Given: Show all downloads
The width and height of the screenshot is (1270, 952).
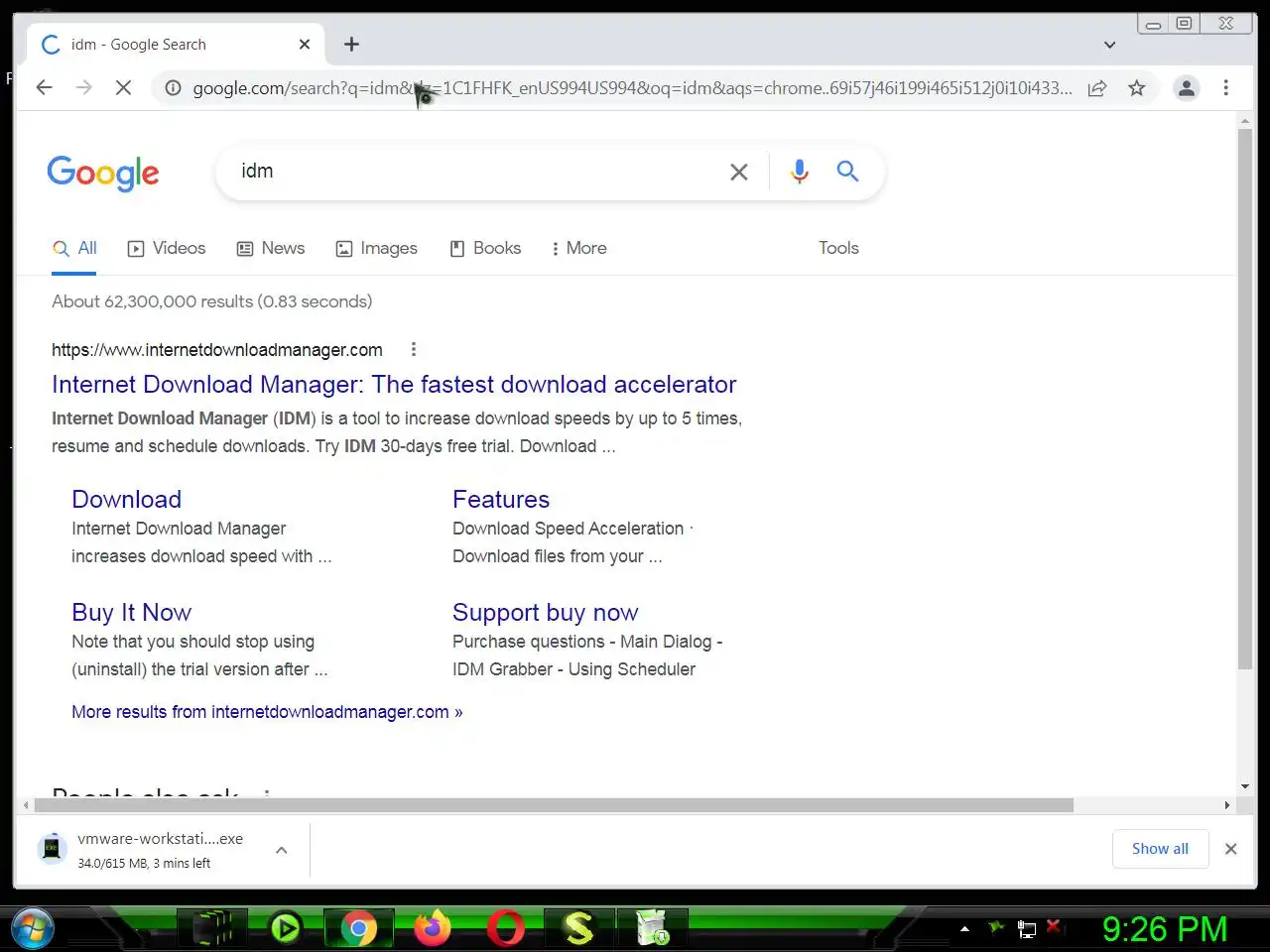Looking at the screenshot, I should pos(1160,849).
